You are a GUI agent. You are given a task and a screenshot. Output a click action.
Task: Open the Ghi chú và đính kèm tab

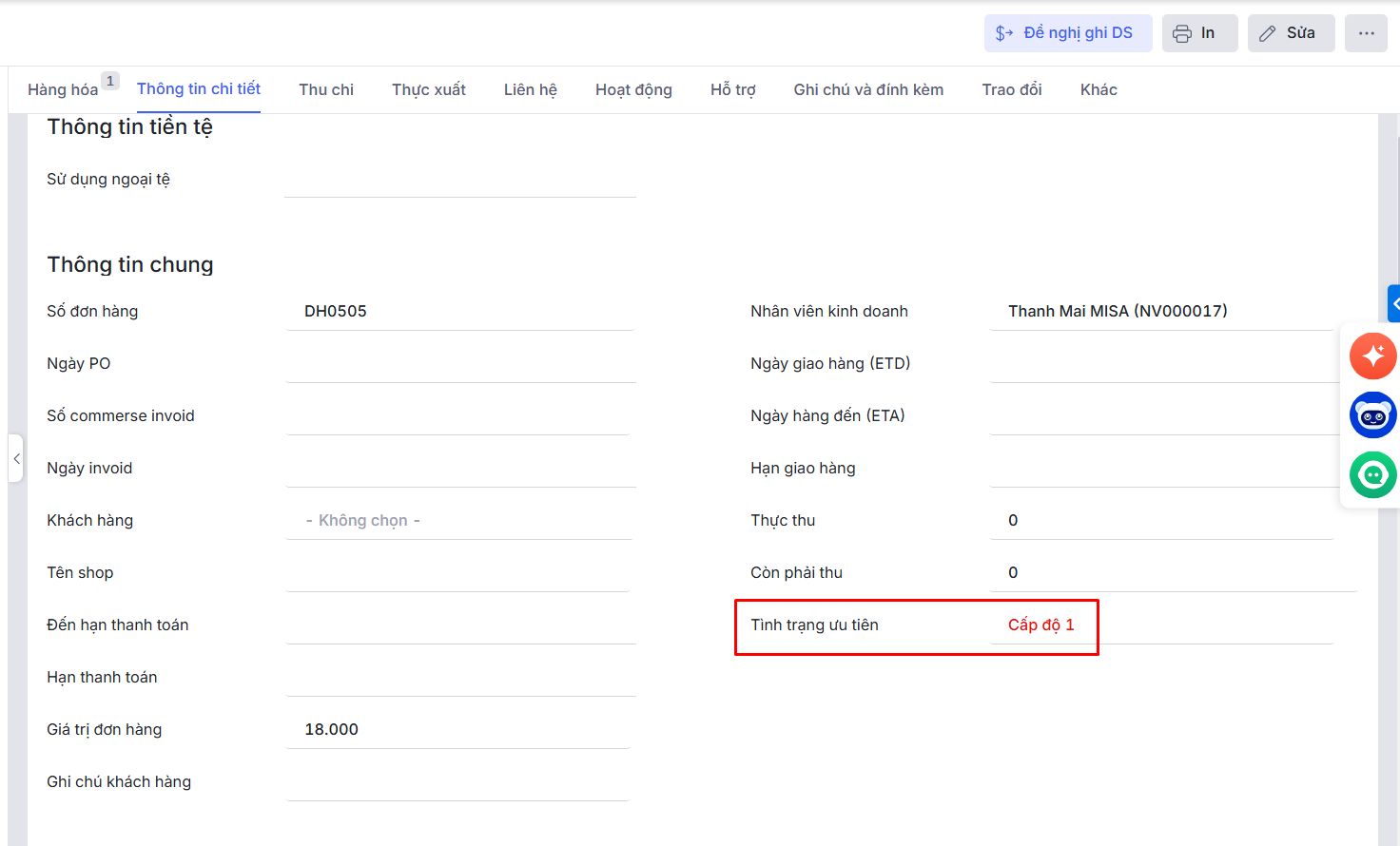(x=868, y=89)
